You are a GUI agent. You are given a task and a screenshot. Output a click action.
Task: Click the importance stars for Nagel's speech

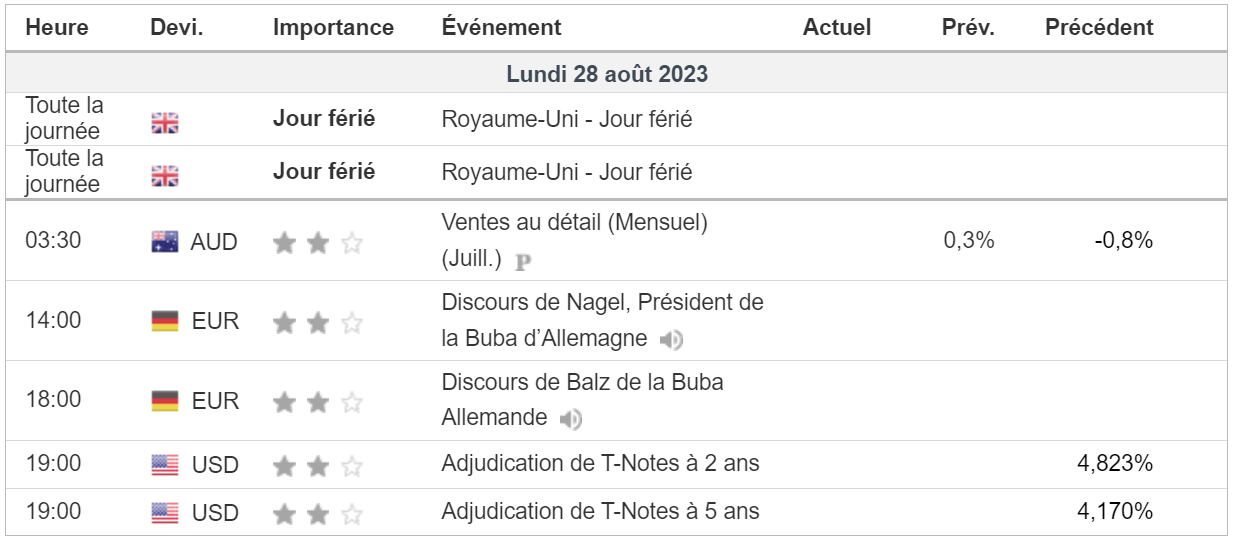pos(317,322)
